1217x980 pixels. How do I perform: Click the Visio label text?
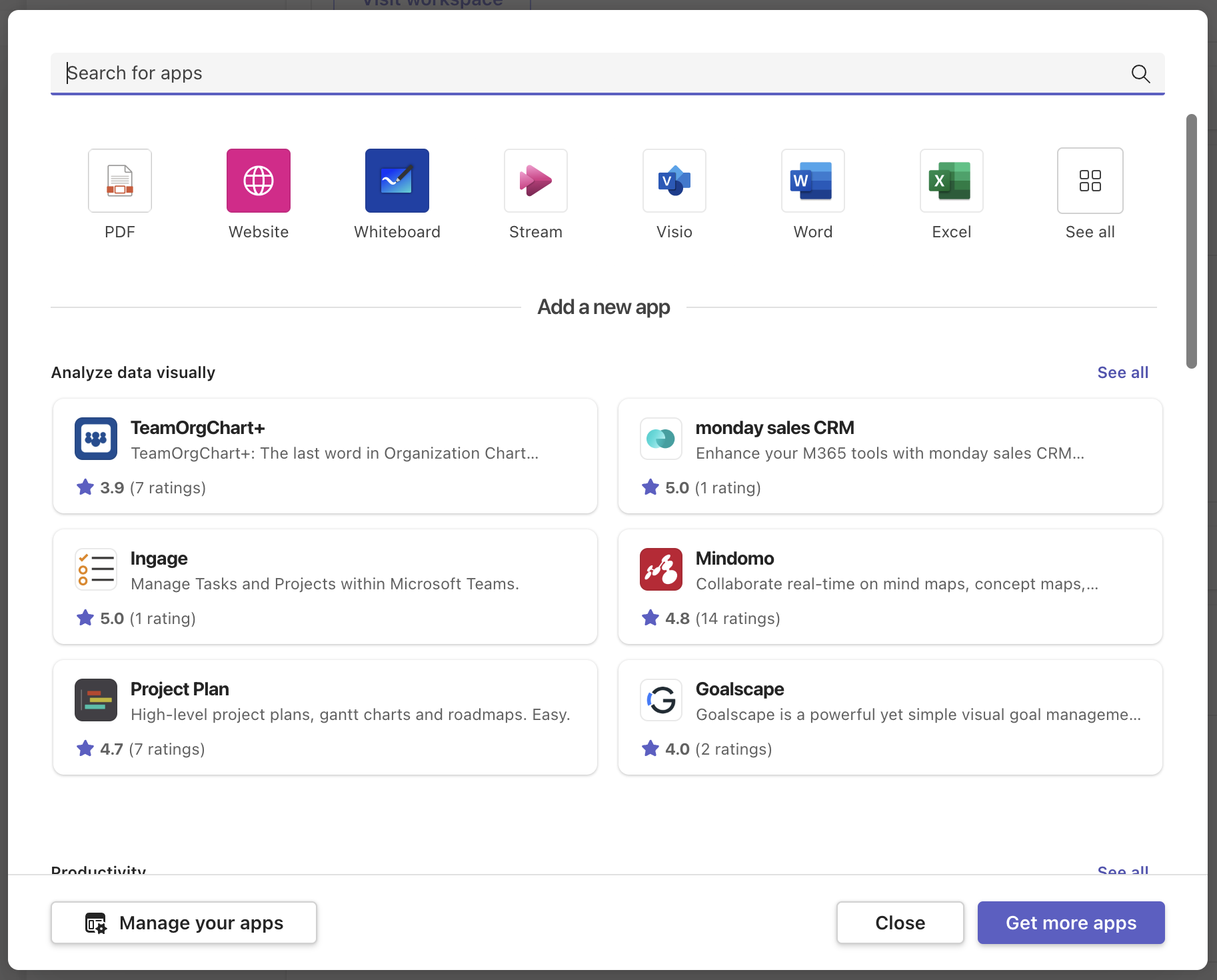click(674, 232)
